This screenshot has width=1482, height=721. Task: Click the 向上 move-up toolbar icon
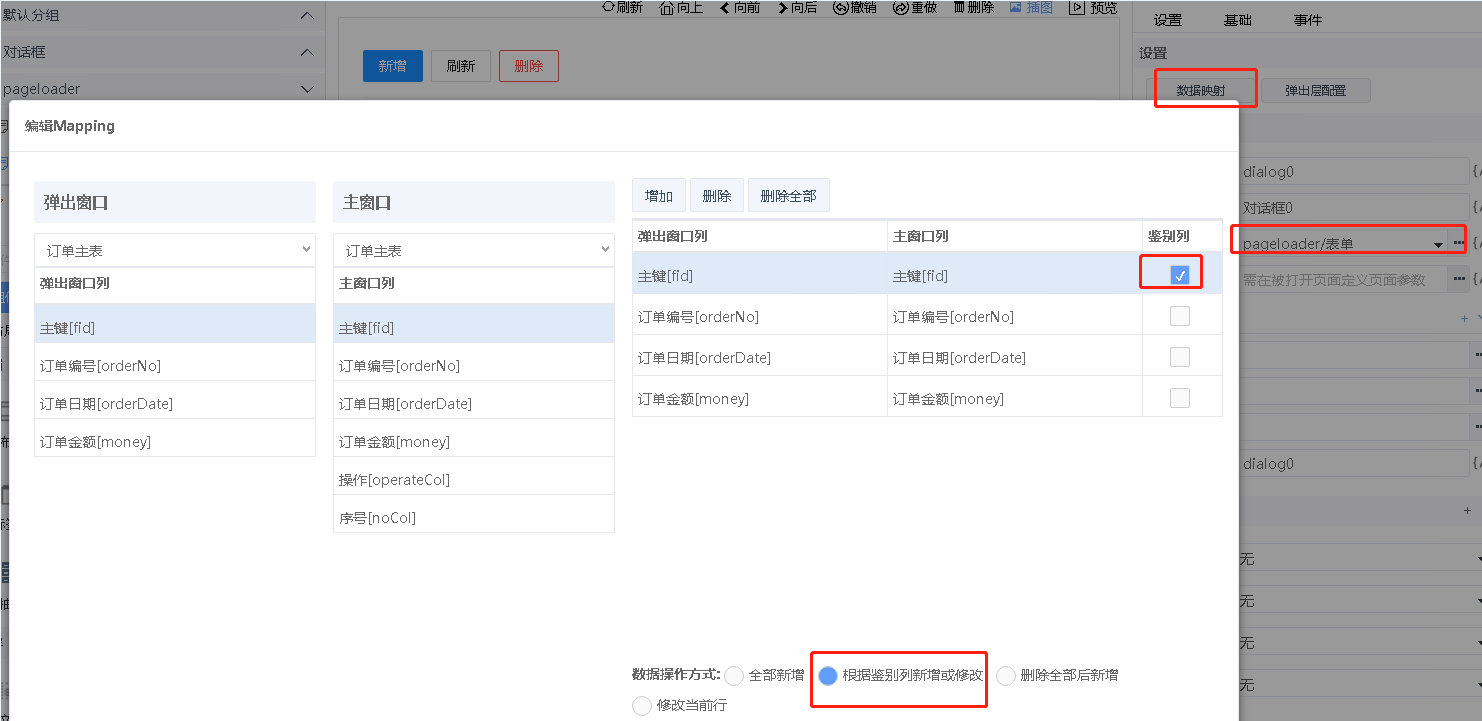pyautogui.click(x=667, y=7)
